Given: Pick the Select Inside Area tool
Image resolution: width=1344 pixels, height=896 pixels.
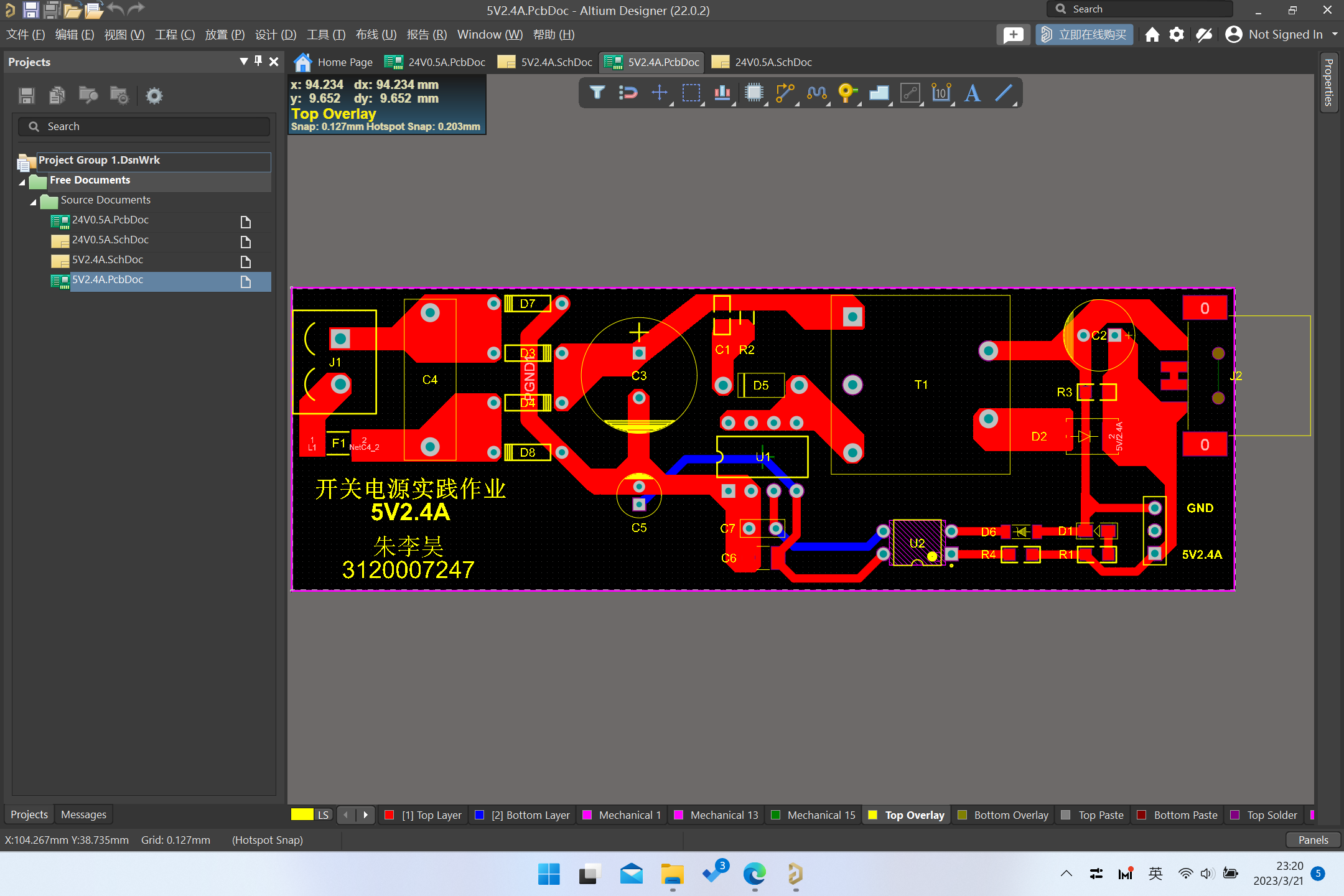Looking at the screenshot, I should tap(691, 93).
